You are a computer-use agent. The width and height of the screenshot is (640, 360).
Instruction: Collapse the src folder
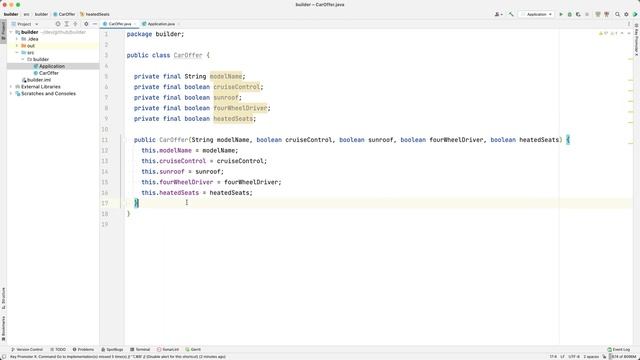17,53
